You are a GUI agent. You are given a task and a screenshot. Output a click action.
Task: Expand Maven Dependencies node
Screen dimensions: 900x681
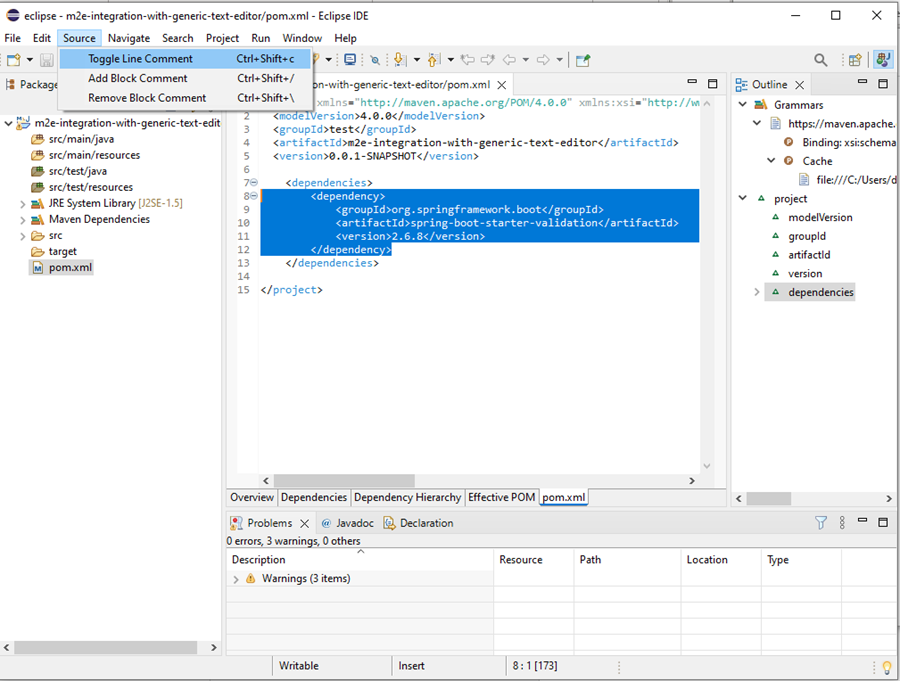pos(22,220)
